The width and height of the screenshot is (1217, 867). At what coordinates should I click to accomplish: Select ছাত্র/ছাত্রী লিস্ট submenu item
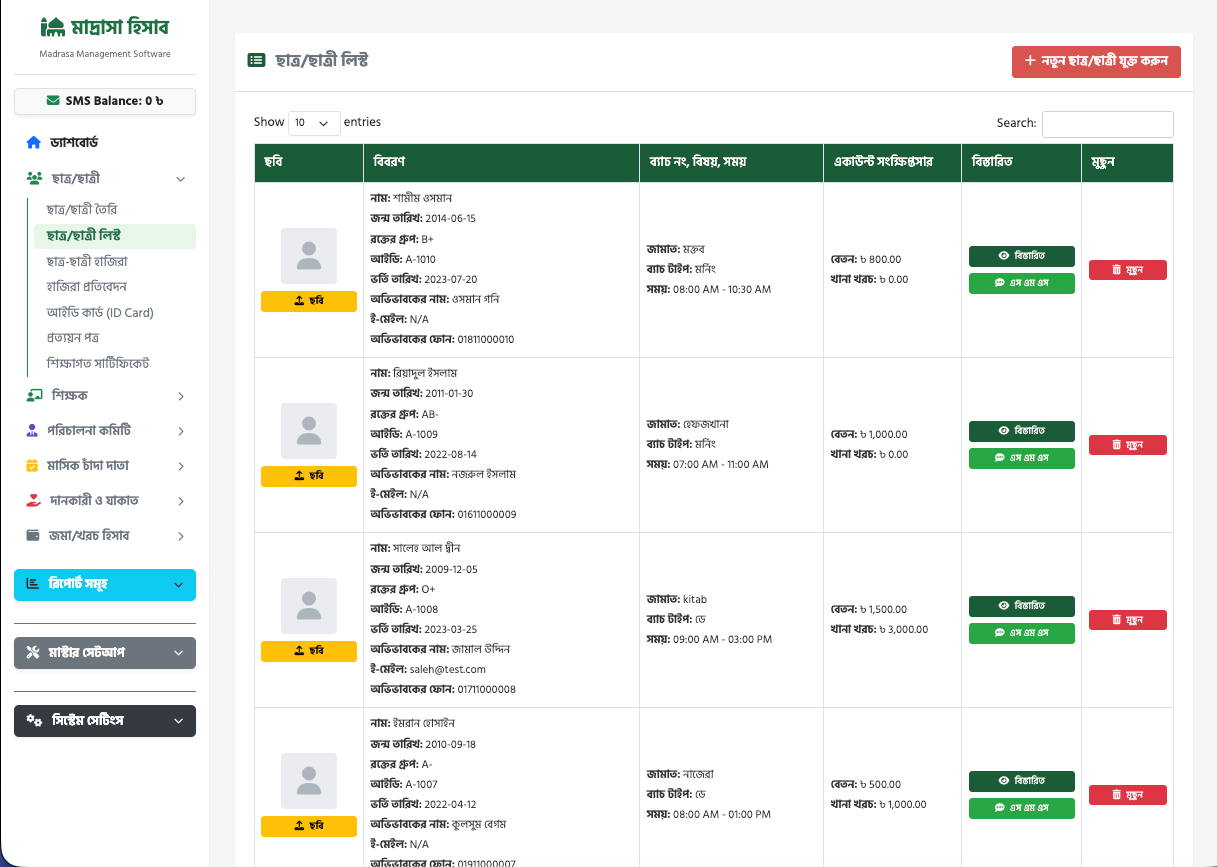[x=114, y=236]
